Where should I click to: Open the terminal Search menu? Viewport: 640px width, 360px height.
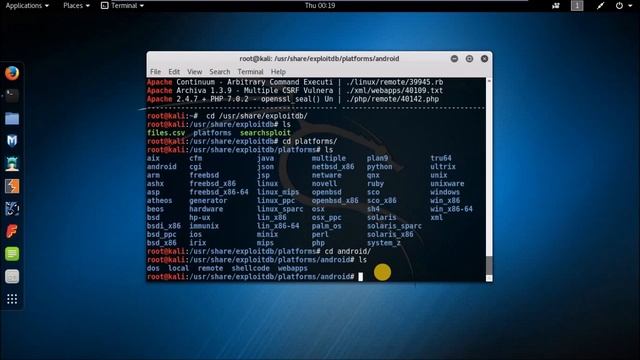[x=220, y=72]
